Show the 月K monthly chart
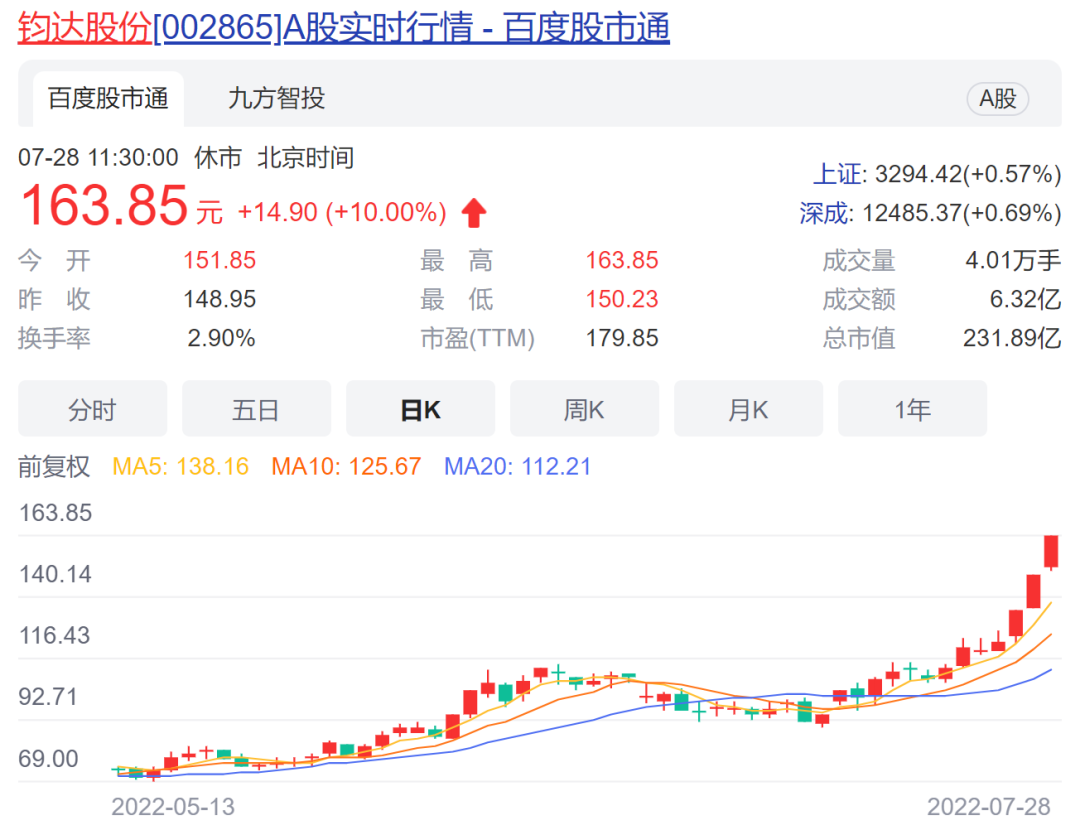The image size is (1080, 830). click(748, 408)
